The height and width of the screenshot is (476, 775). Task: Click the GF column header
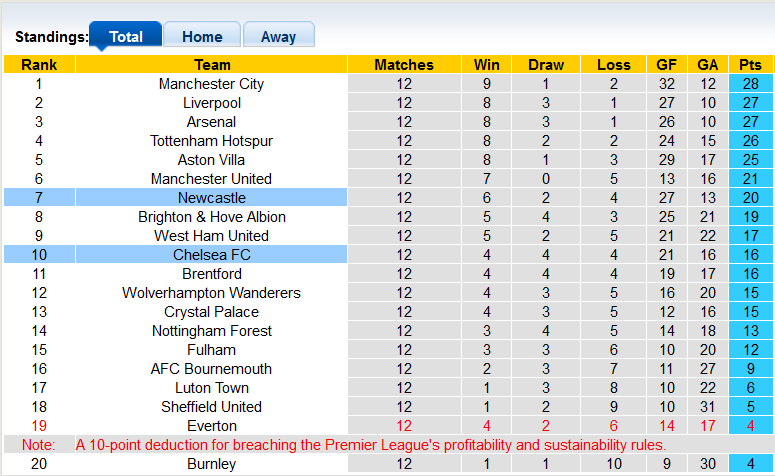pos(666,65)
